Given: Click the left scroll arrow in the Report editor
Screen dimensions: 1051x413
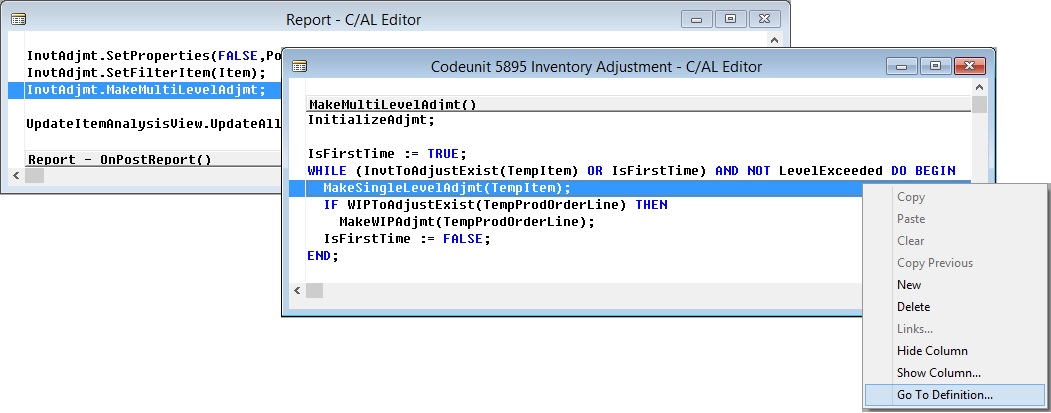Looking at the screenshot, I should (17, 175).
